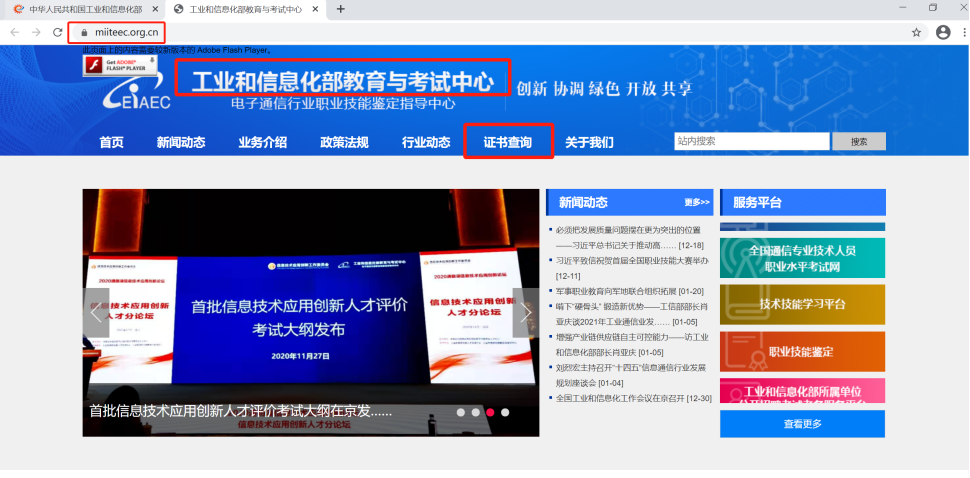Click the Adobe Flash Player notice text
Image resolution: width=970 pixels, height=478 pixels.
click(x=177, y=50)
